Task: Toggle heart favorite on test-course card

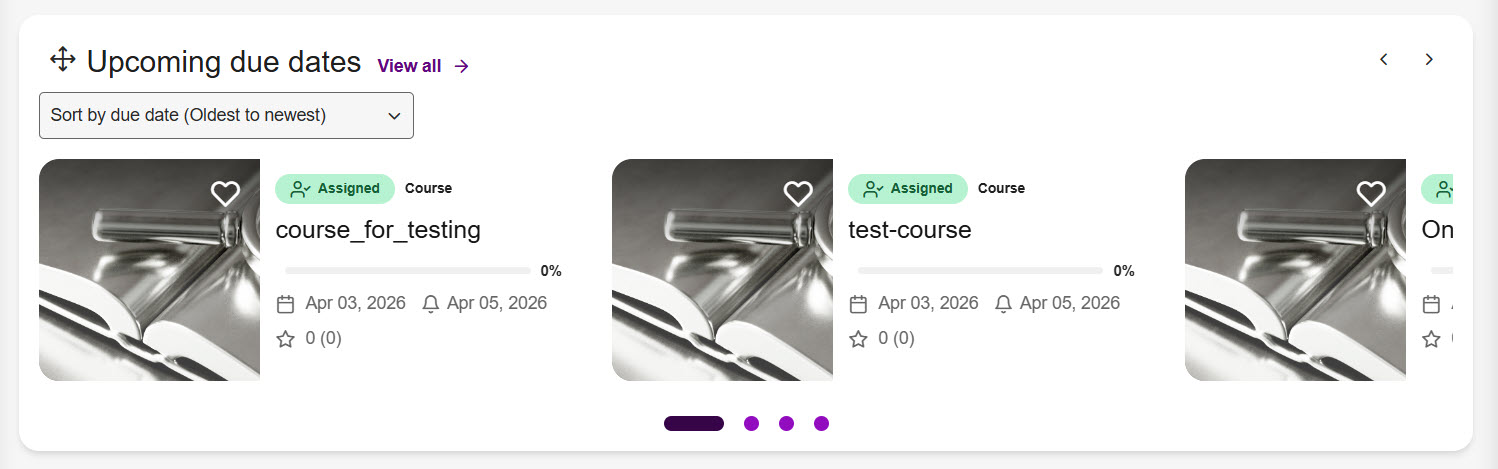Action: tap(798, 194)
